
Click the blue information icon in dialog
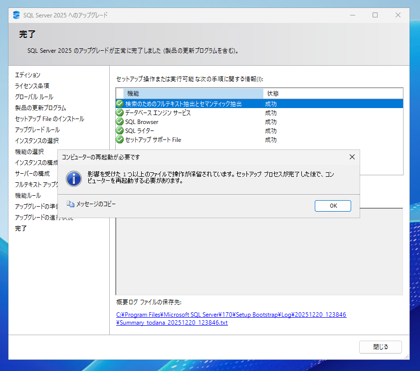pos(74,178)
